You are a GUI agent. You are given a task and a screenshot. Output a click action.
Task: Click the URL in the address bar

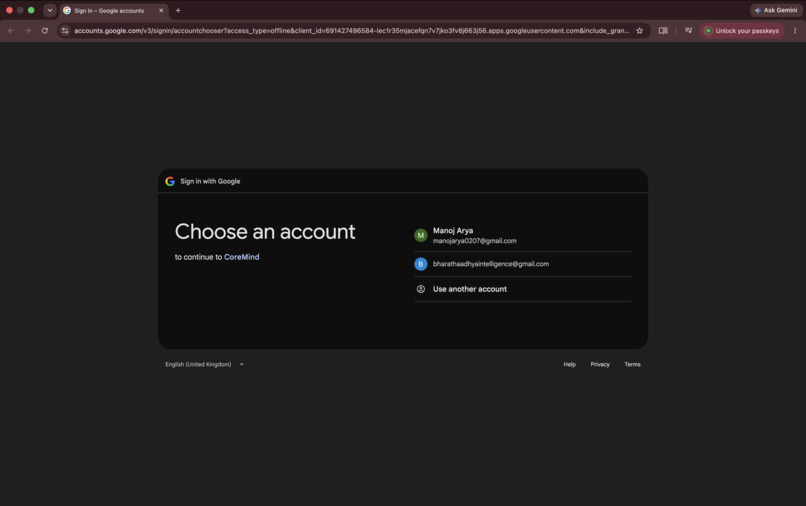tap(351, 31)
